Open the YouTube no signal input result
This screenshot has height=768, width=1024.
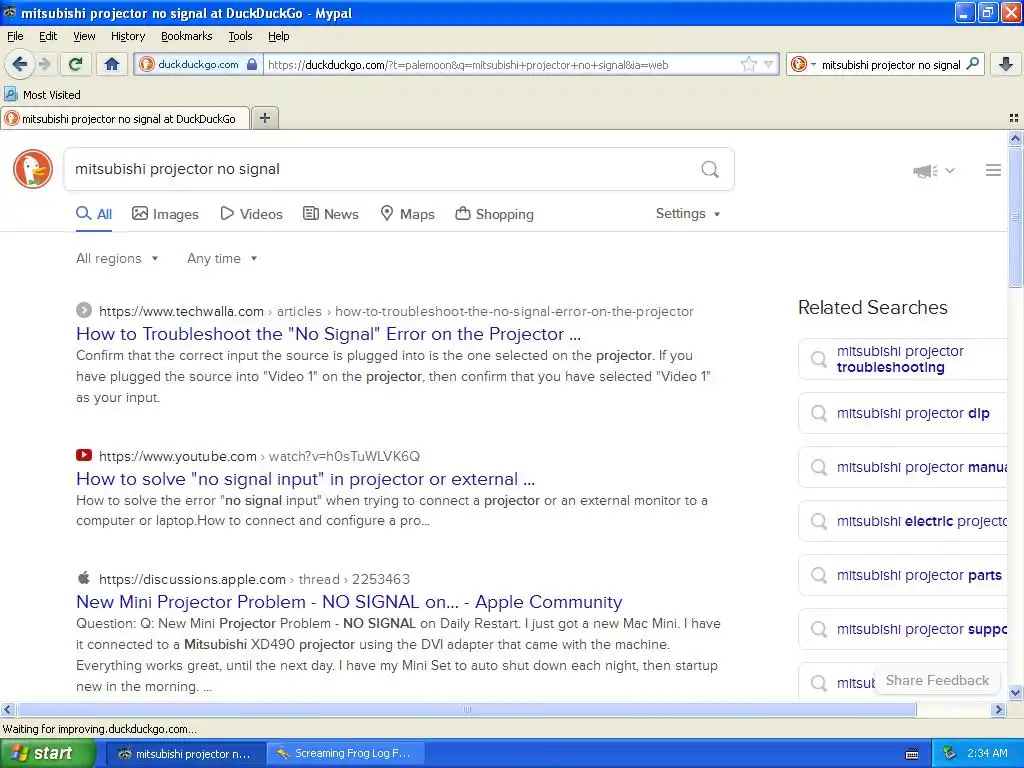pos(306,479)
